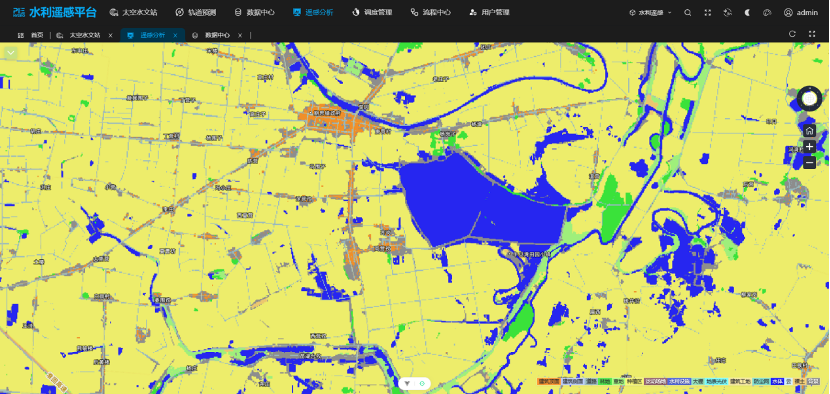The width and height of the screenshot is (830, 394).
Task: Click the map home extent button
Action: point(809,131)
